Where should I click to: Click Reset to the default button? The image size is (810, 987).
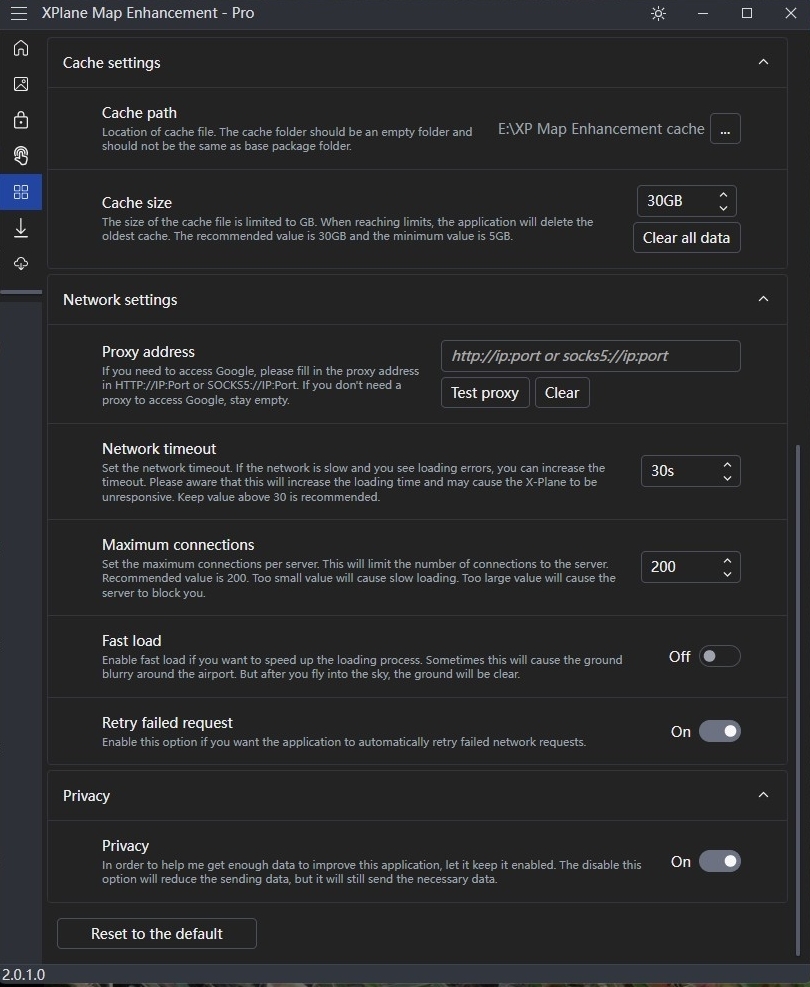157,933
